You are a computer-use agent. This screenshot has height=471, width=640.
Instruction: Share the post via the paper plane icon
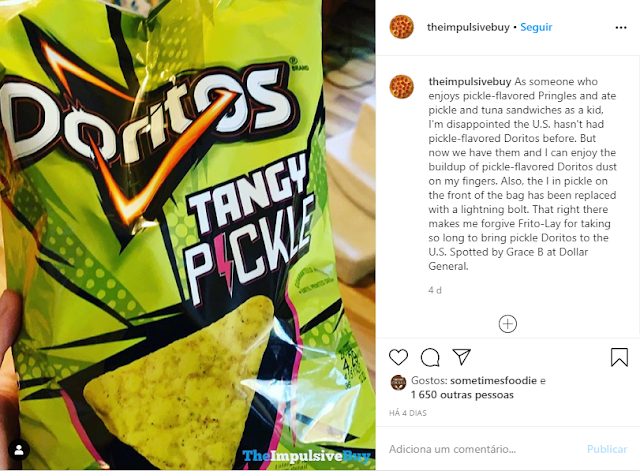pos(462,357)
